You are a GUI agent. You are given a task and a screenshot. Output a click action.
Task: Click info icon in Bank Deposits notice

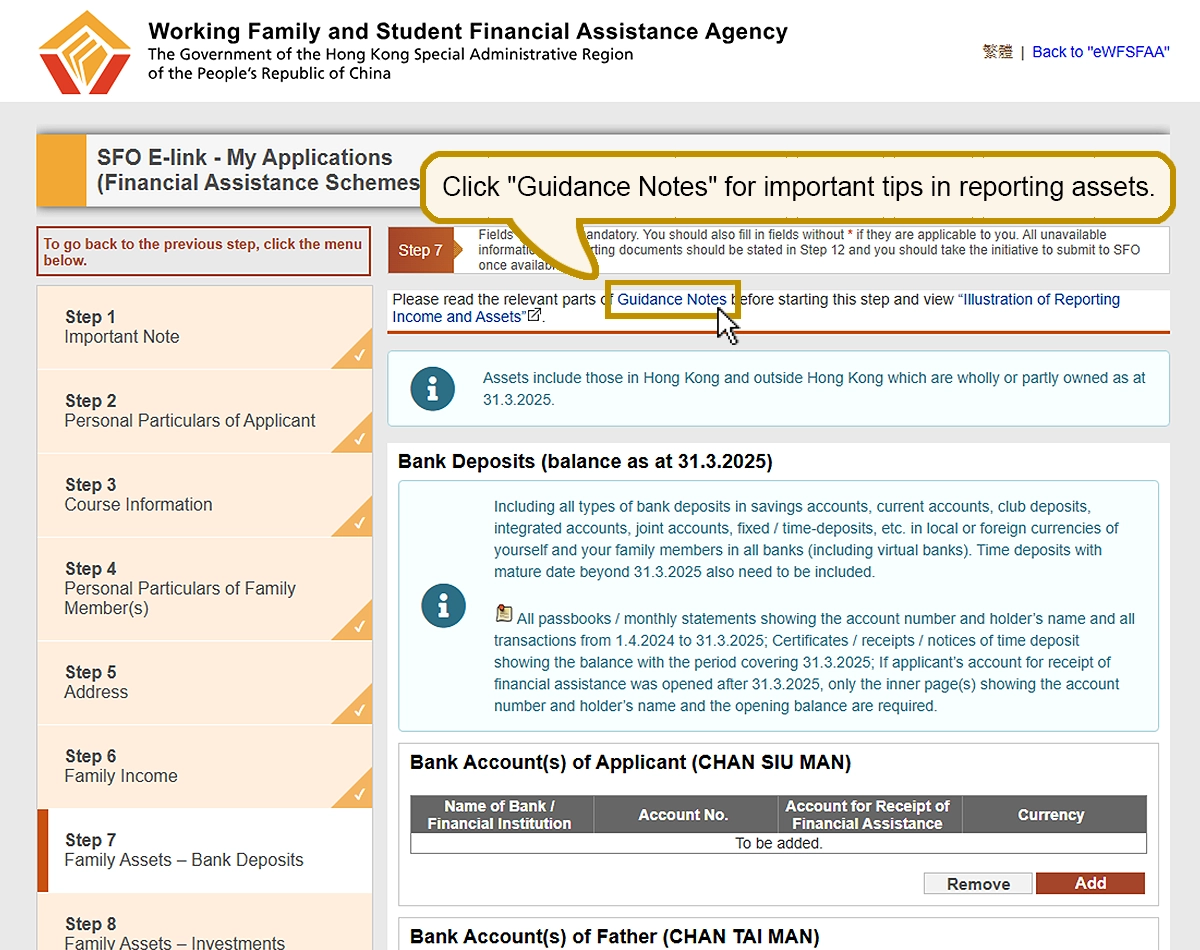click(x=444, y=606)
